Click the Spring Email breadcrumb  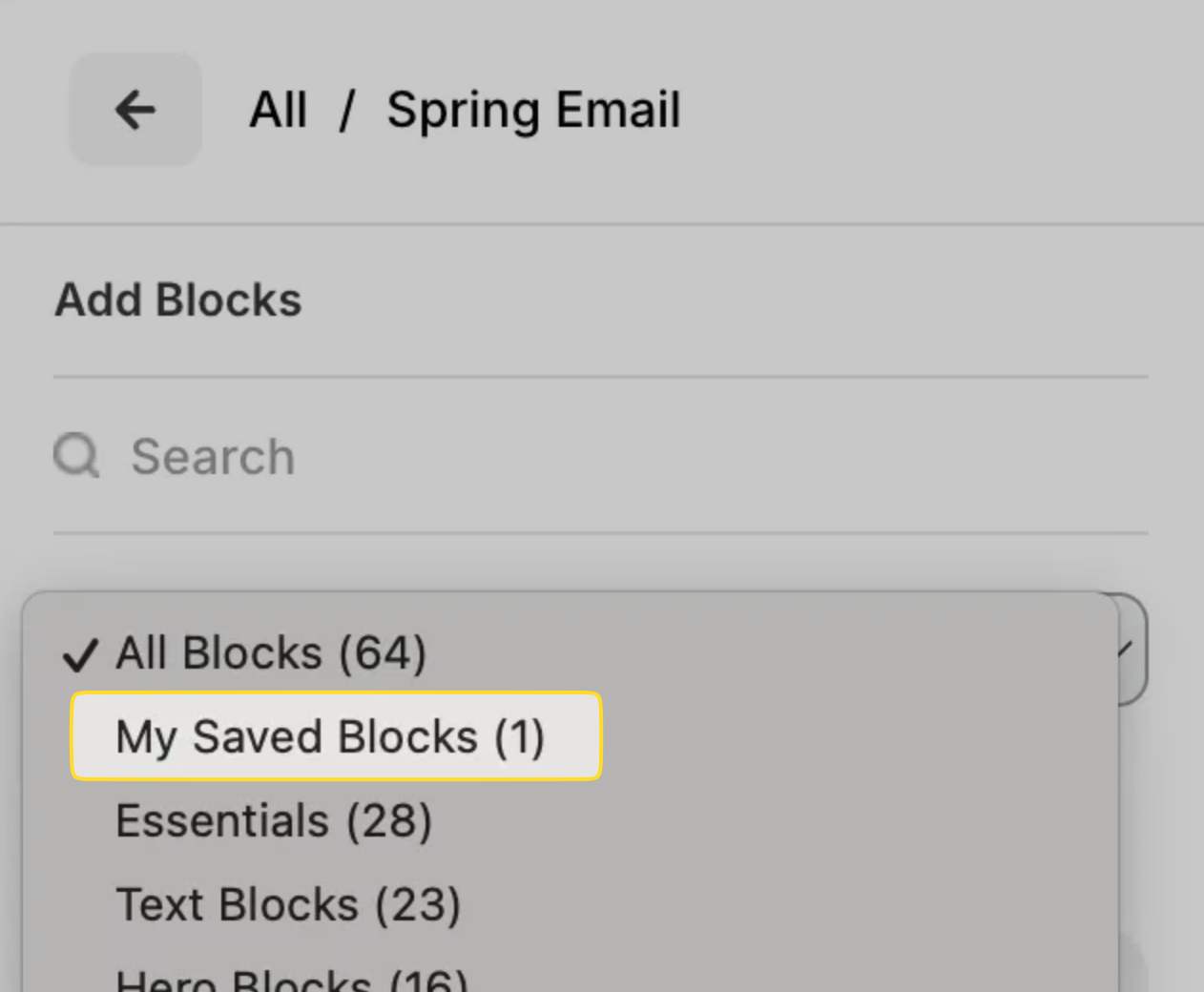(533, 110)
